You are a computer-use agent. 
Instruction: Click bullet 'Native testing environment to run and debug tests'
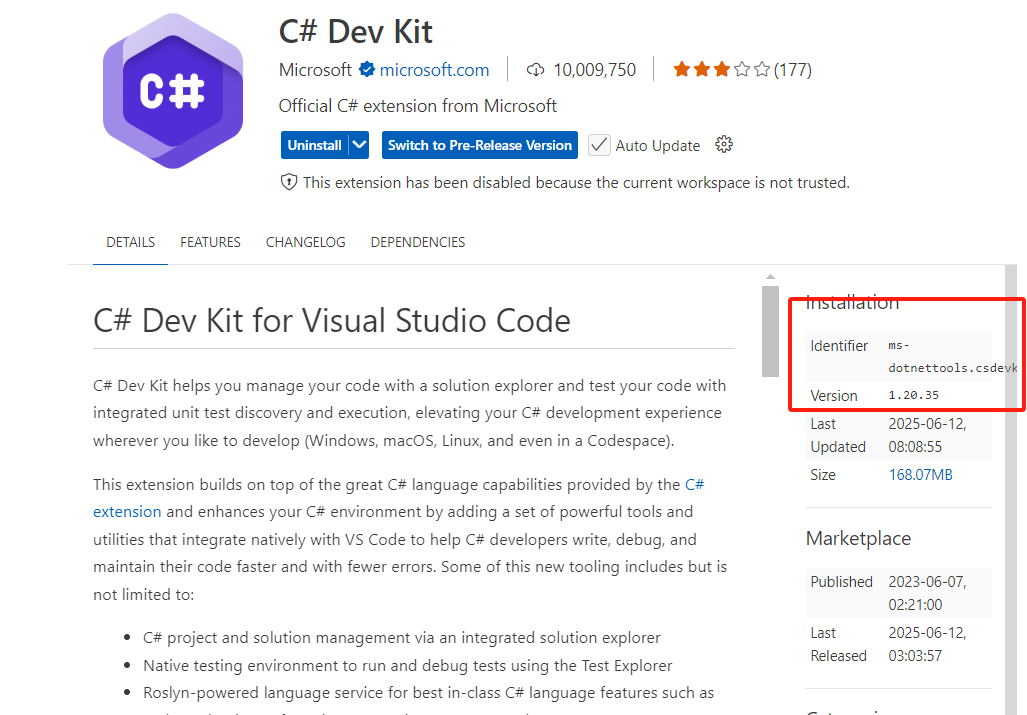click(x=407, y=665)
